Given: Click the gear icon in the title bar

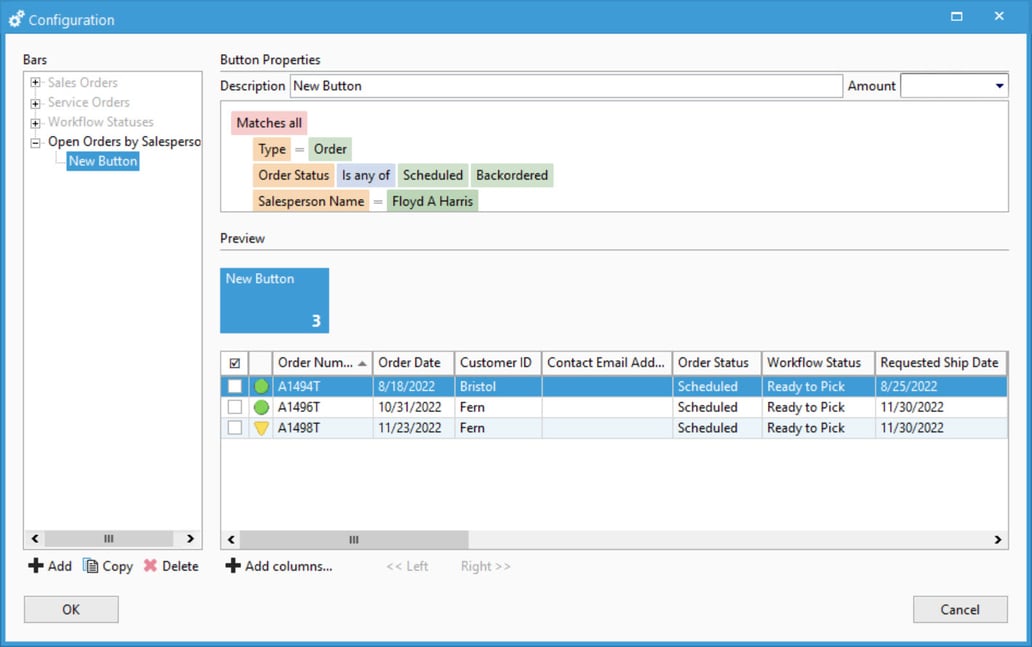Looking at the screenshot, I should pos(14,17).
